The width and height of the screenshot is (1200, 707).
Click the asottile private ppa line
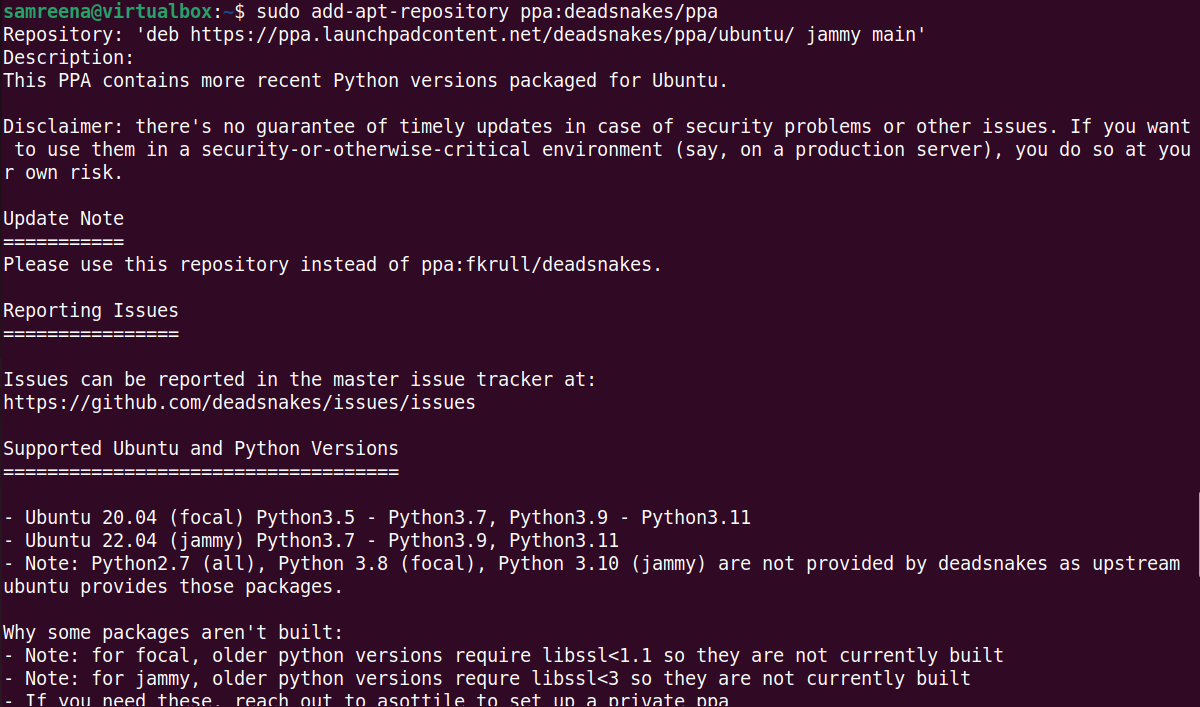366,699
